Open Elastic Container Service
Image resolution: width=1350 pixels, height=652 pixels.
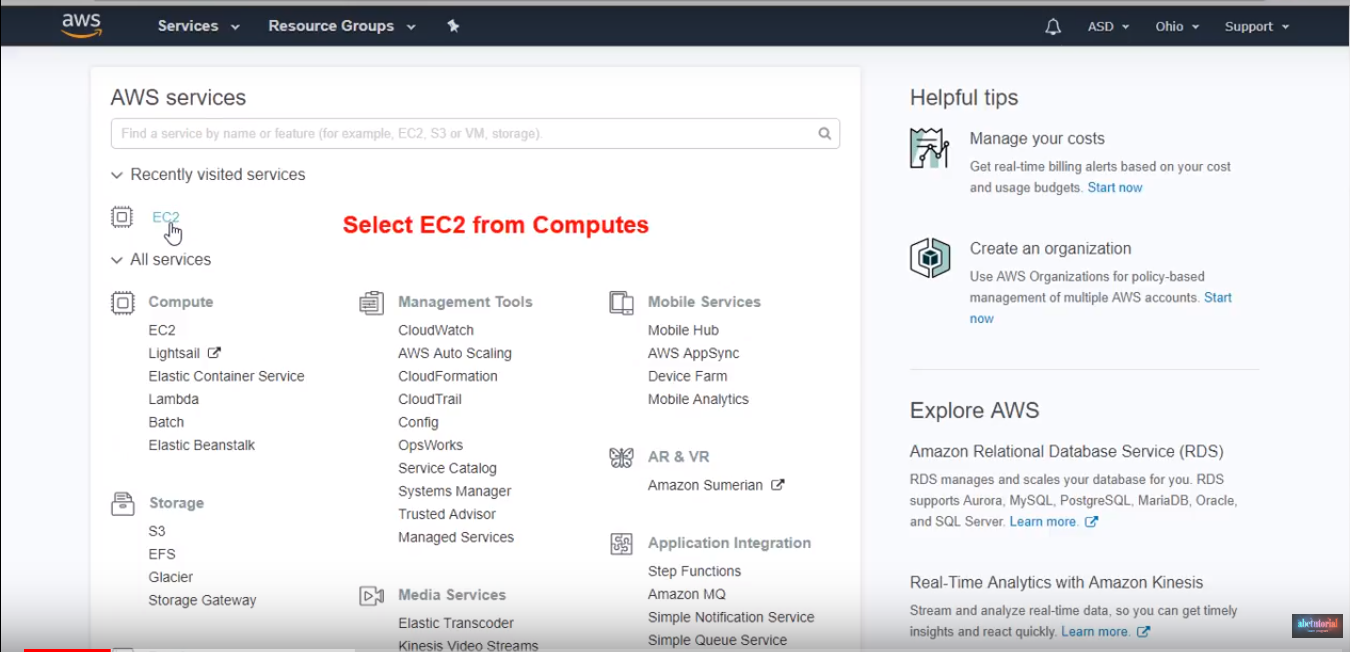coord(226,376)
